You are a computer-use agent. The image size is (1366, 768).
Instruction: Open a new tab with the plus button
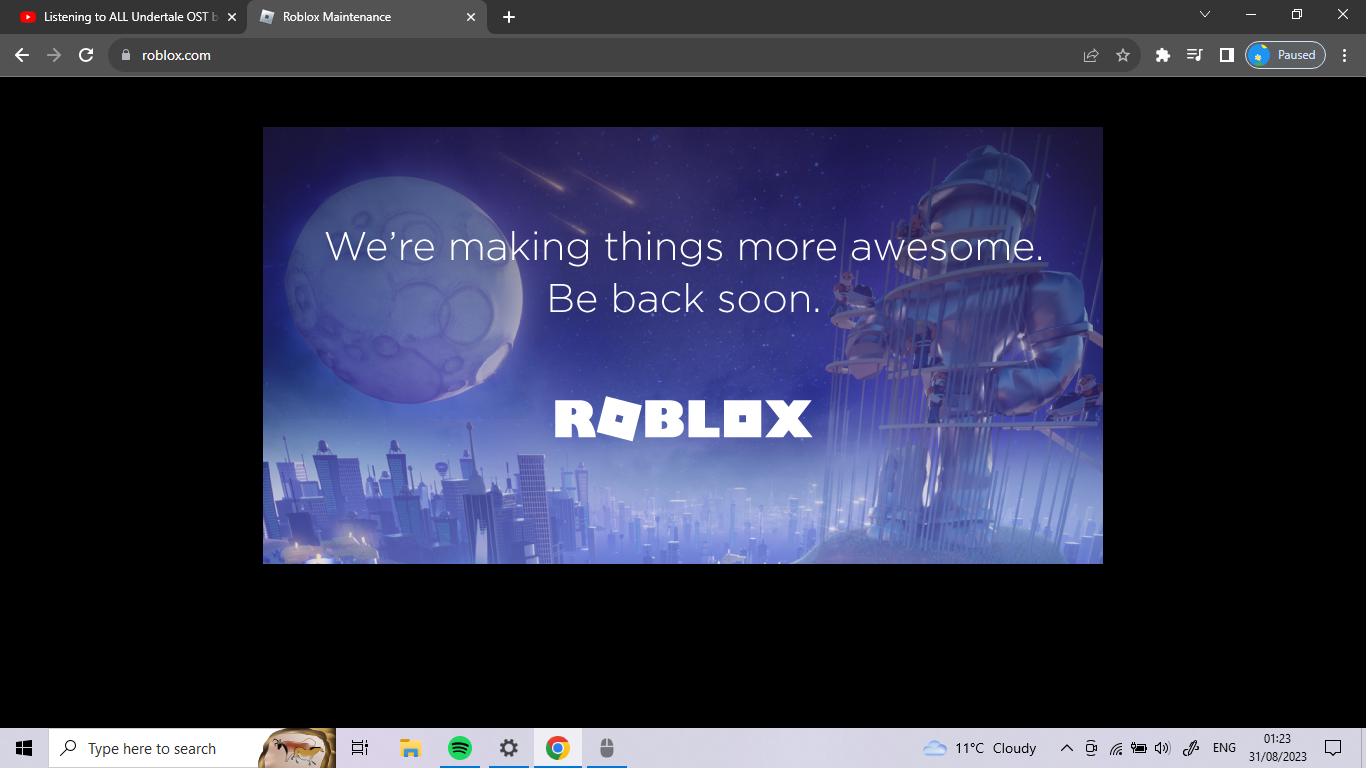509,17
